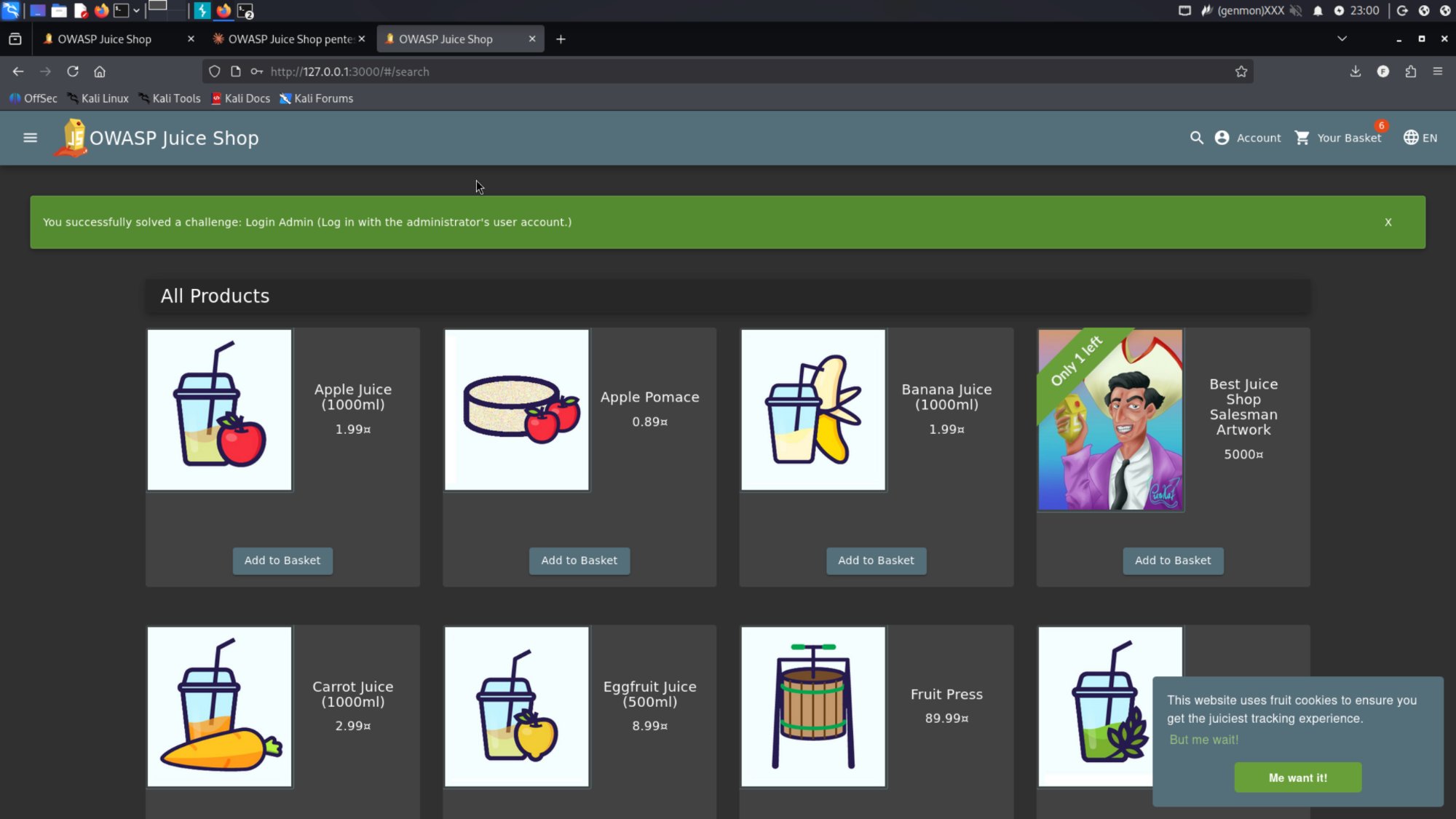Open the Kali Tools bookmark
The image size is (1456, 819).
170,98
